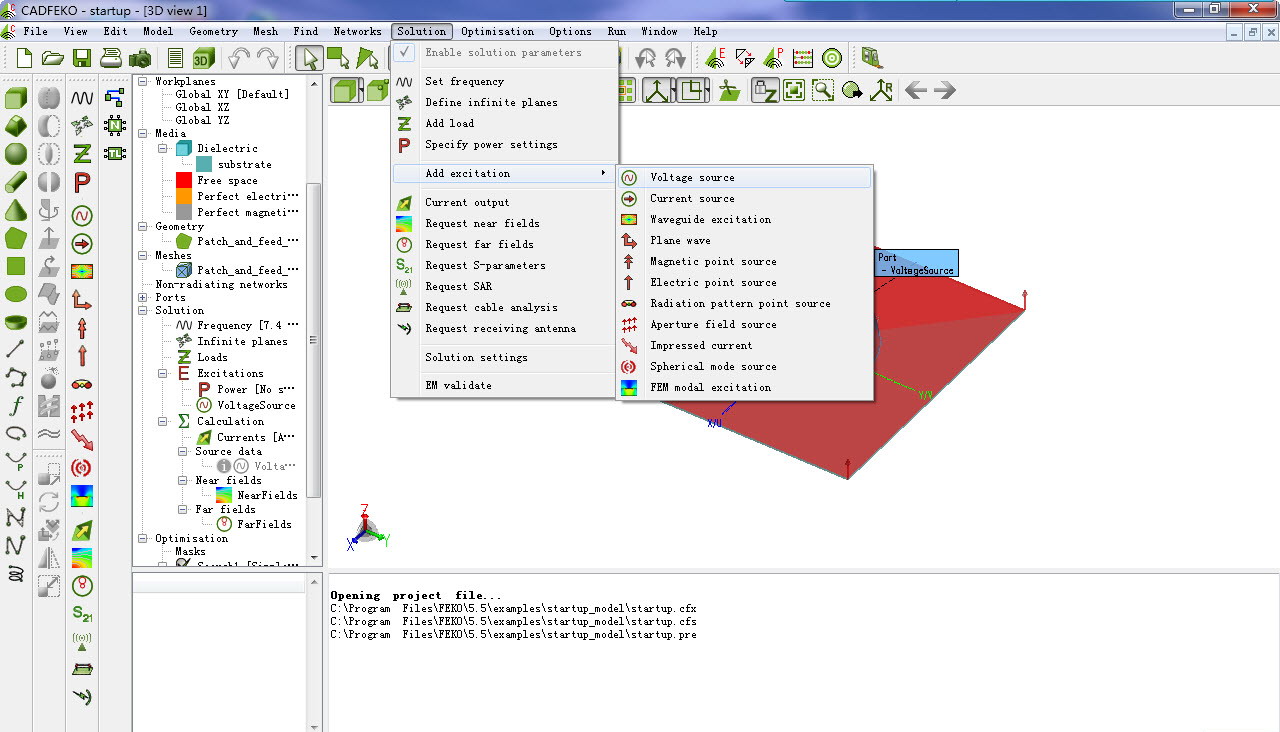Click the orange Perfect electric swatch
This screenshot has width=1280, height=732.
point(183,196)
